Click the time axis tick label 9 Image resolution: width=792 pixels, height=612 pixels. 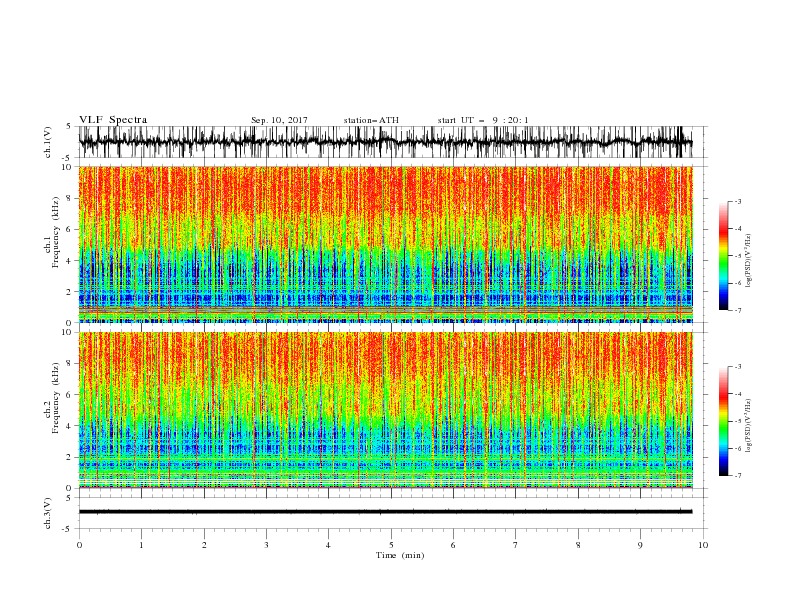tap(640, 545)
